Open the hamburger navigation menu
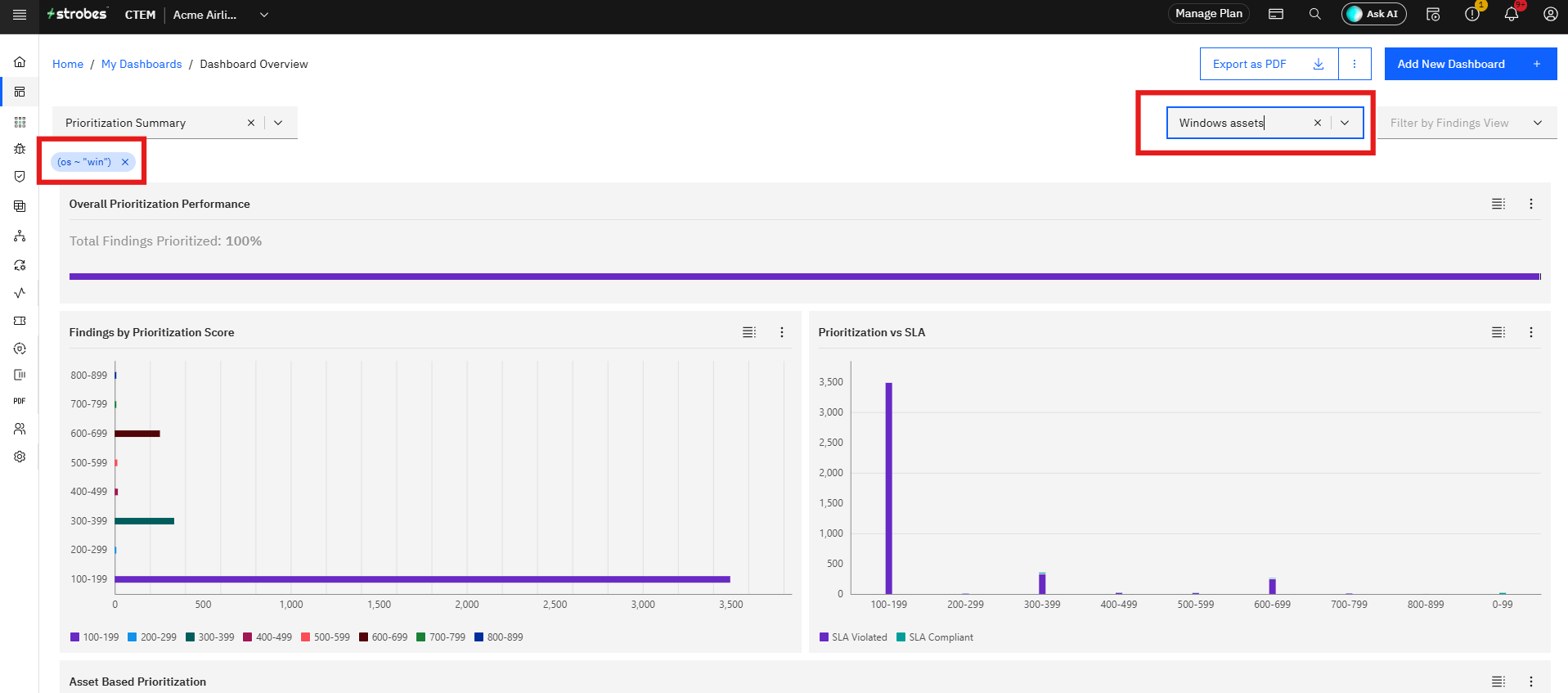Image resolution: width=1568 pixels, height=693 pixels. coord(20,15)
